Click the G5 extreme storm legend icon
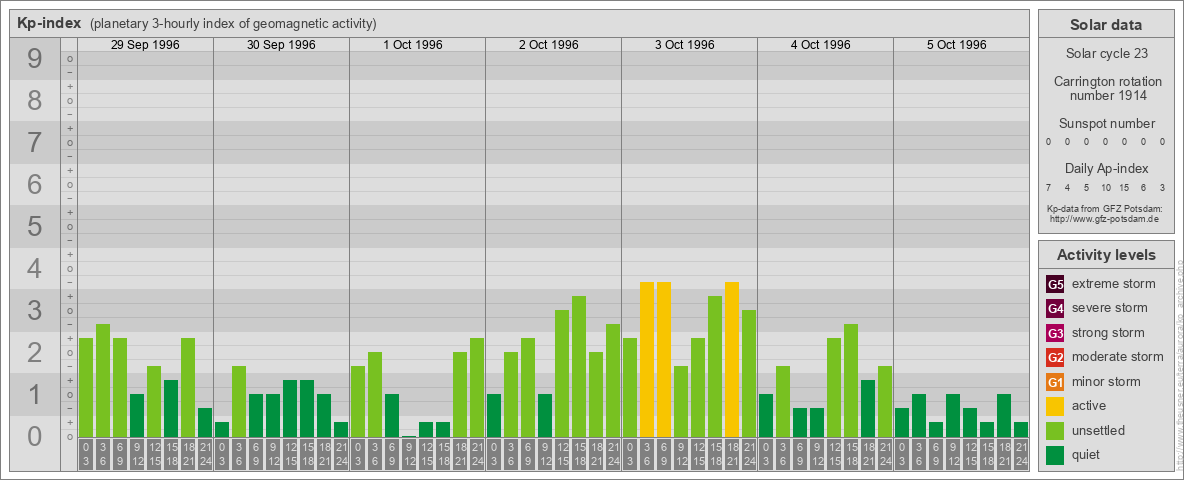 [1055, 285]
